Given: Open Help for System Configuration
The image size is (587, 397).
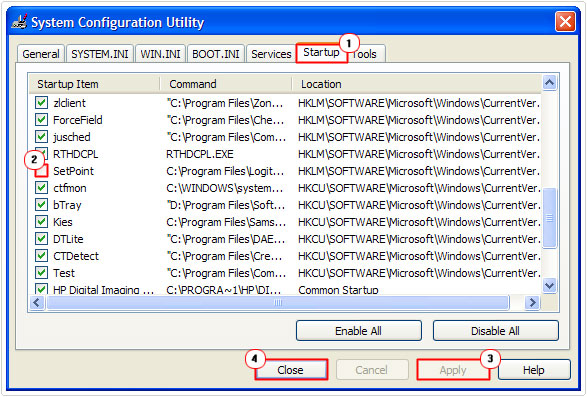Looking at the screenshot, I should (533, 370).
